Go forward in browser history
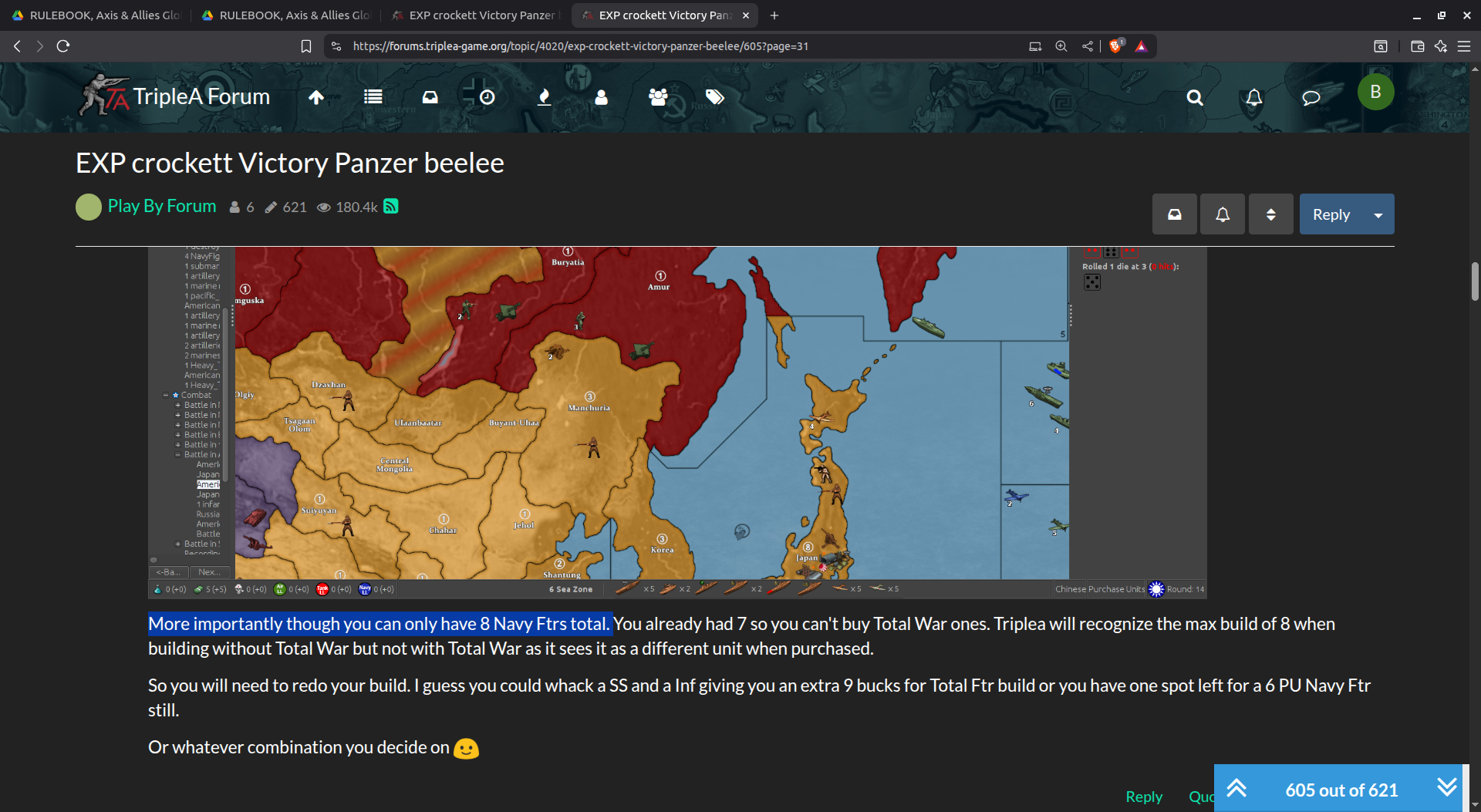Screen dimensions: 1481x812 (x=40, y=46)
